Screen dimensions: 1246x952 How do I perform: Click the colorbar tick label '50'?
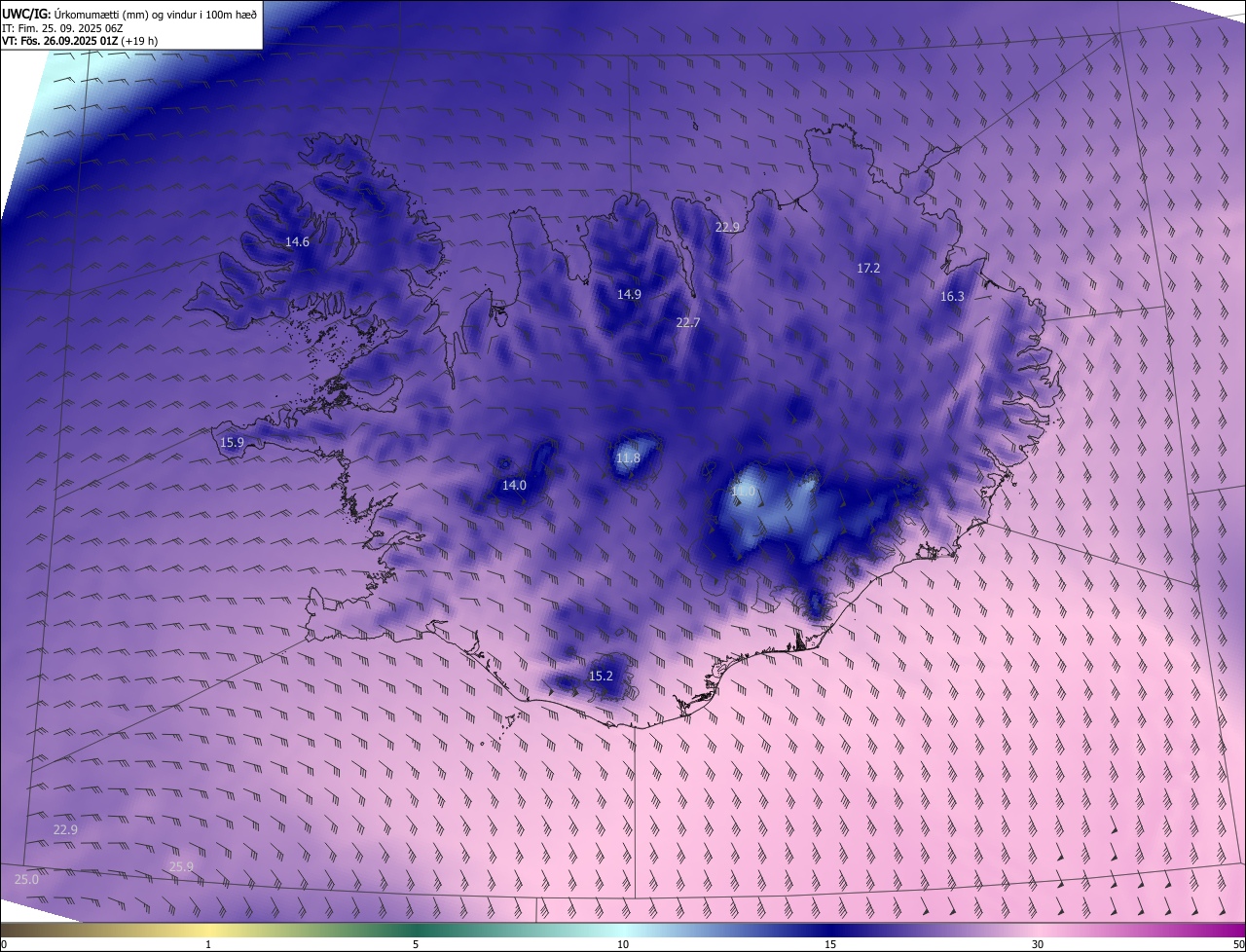point(1238,944)
